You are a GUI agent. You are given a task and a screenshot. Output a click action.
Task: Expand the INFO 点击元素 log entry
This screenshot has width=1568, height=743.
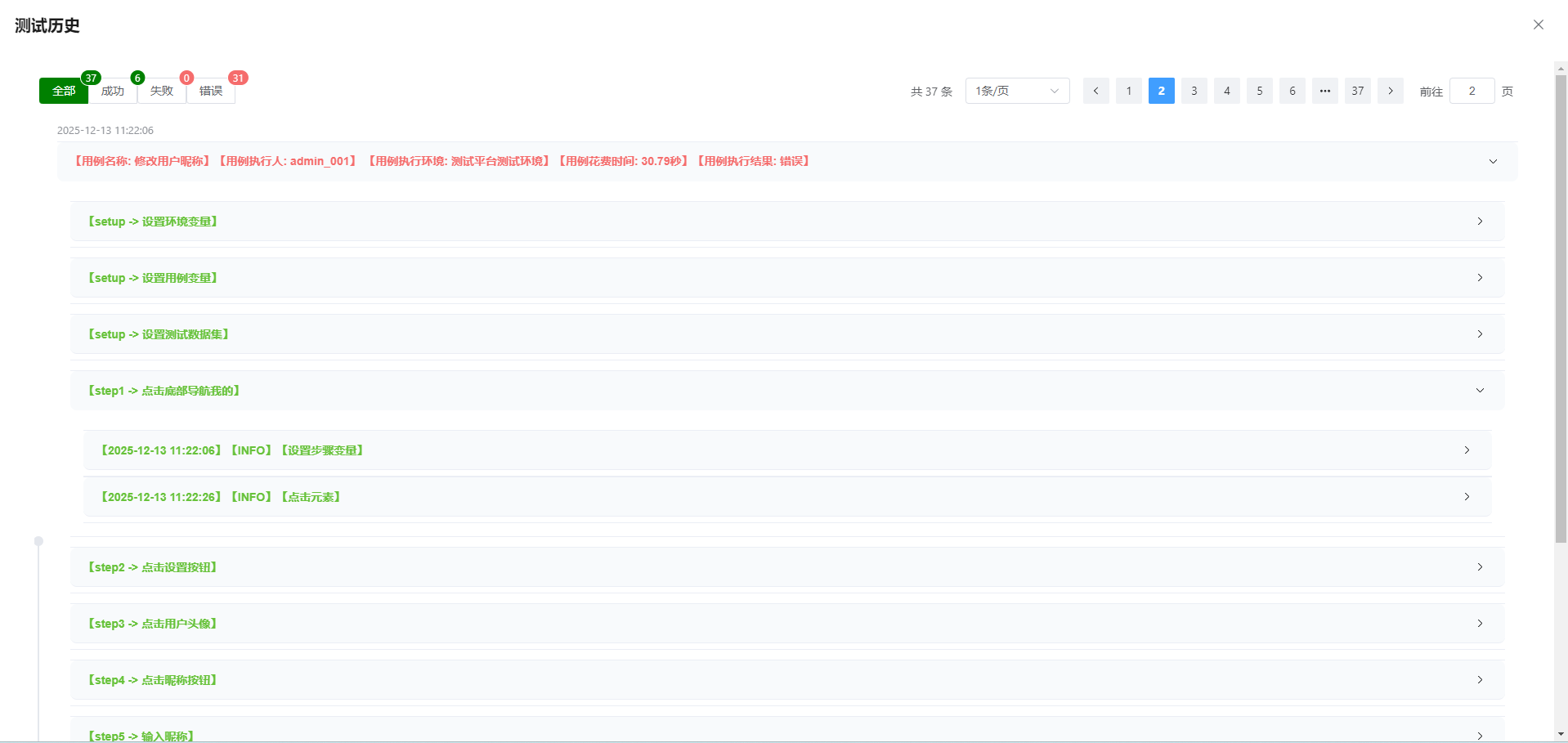tap(1467, 497)
